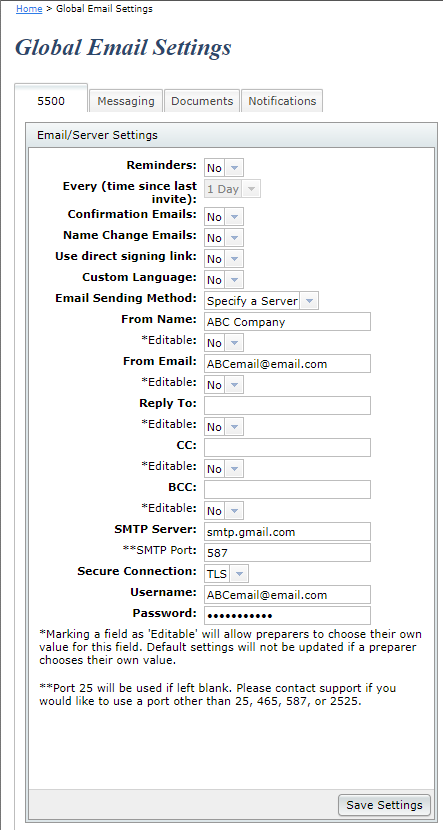443x830 pixels.
Task: Click the Save Settings button
Action: (x=384, y=805)
